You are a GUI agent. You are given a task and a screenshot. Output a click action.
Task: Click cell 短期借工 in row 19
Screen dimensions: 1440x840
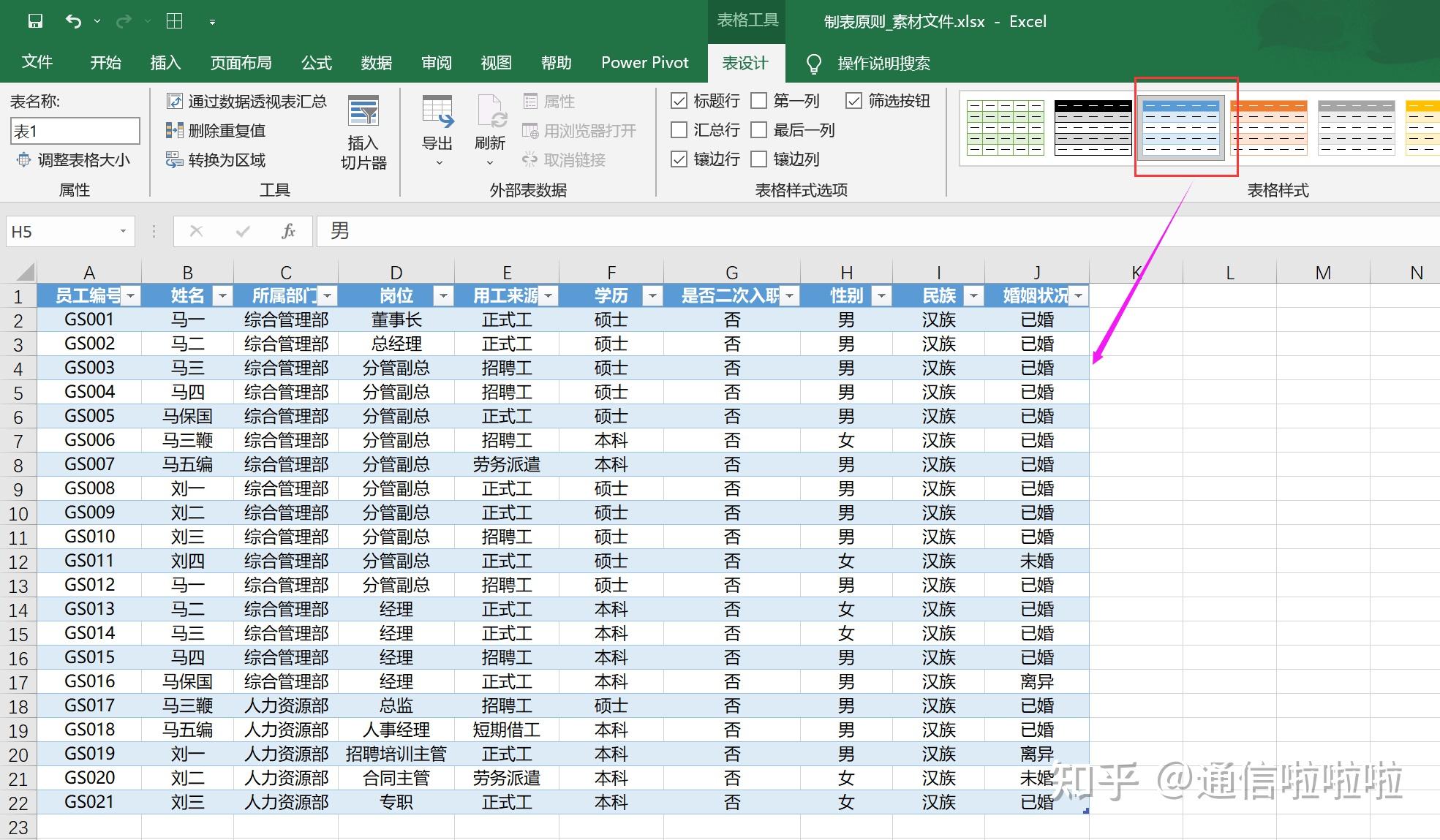507,730
